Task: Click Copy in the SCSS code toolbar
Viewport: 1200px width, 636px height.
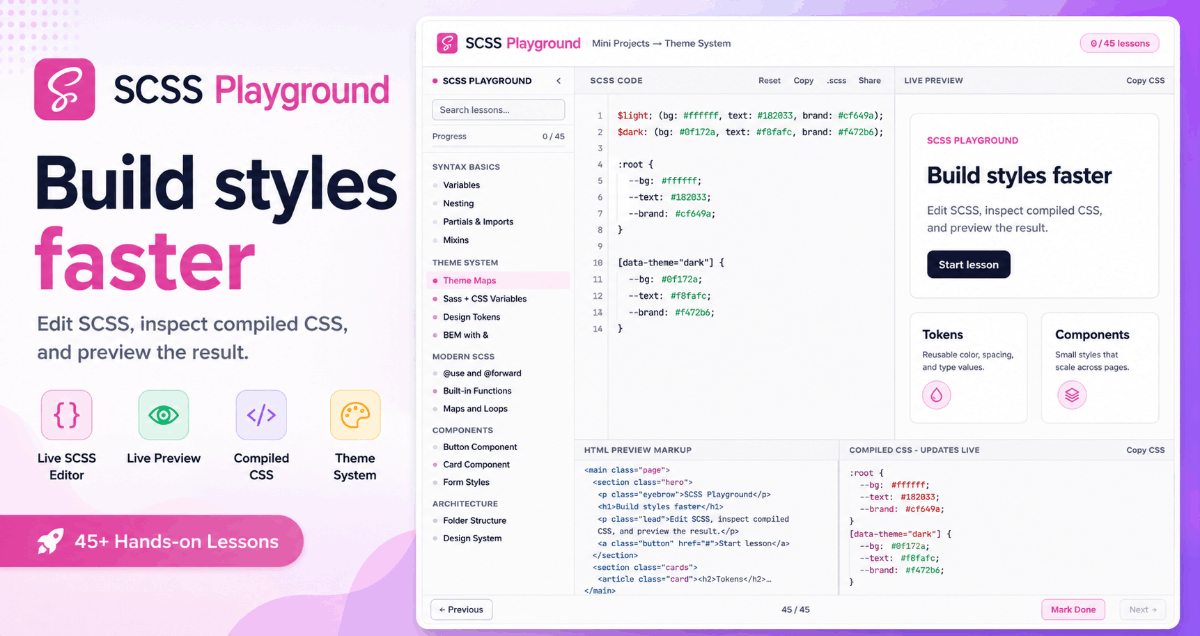Action: (803, 81)
